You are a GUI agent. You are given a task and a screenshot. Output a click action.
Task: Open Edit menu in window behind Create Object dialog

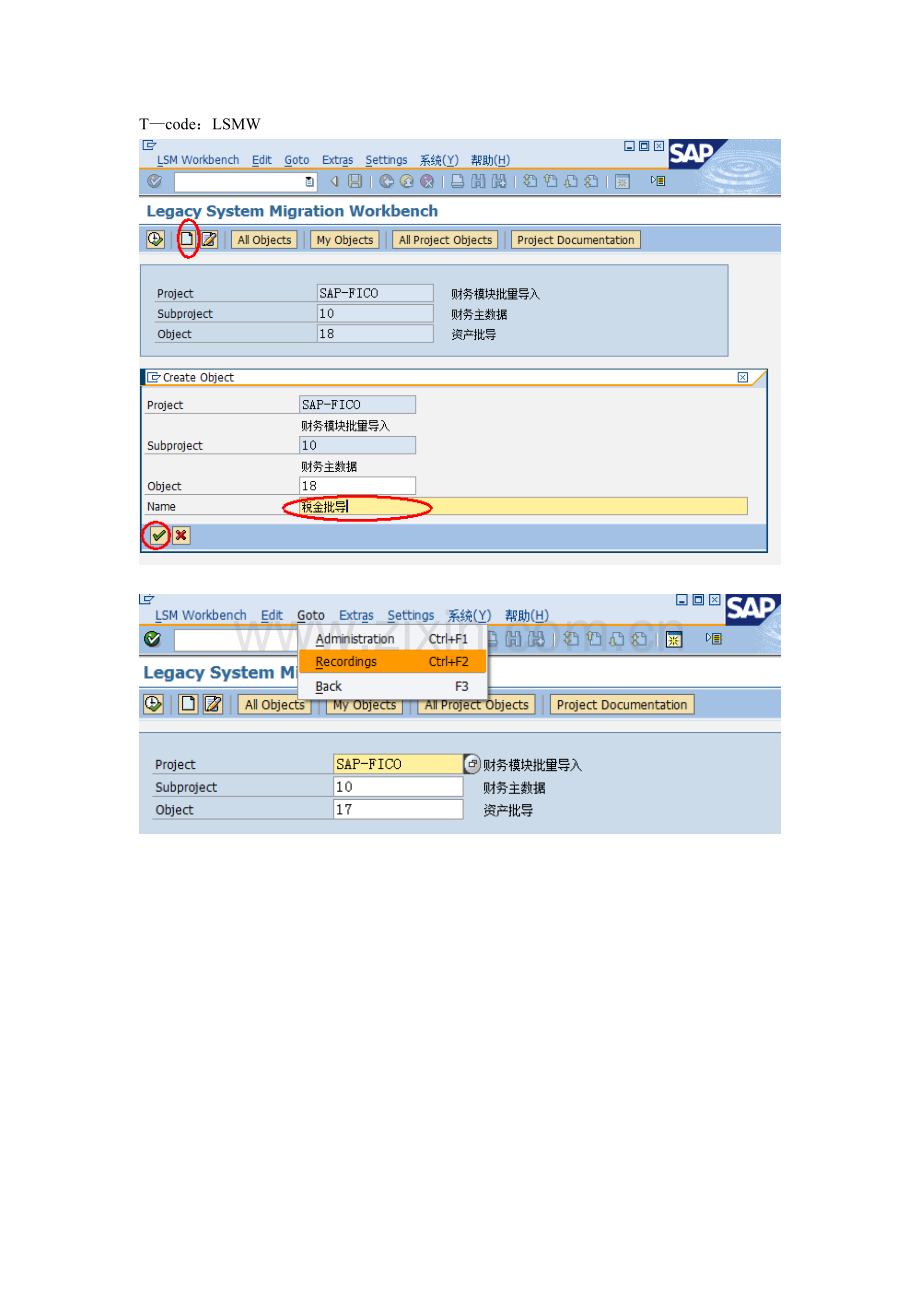[262, 160]
